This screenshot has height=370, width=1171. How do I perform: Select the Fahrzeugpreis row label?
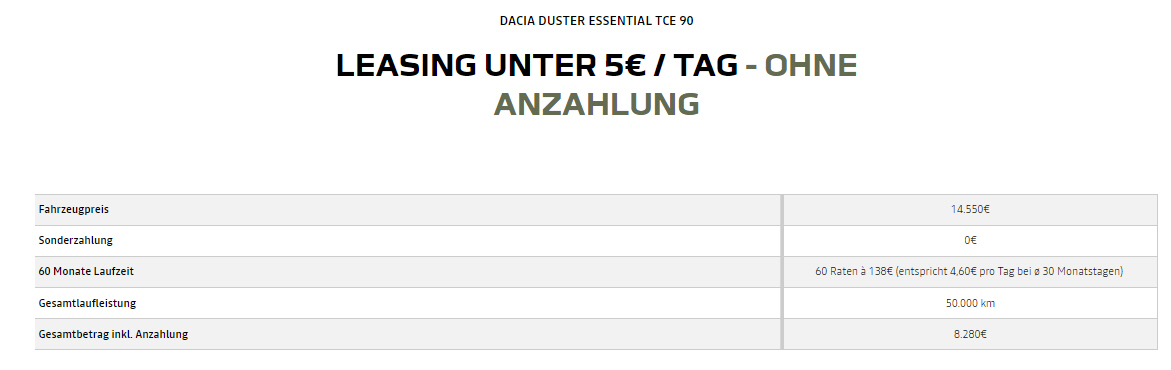73,209
